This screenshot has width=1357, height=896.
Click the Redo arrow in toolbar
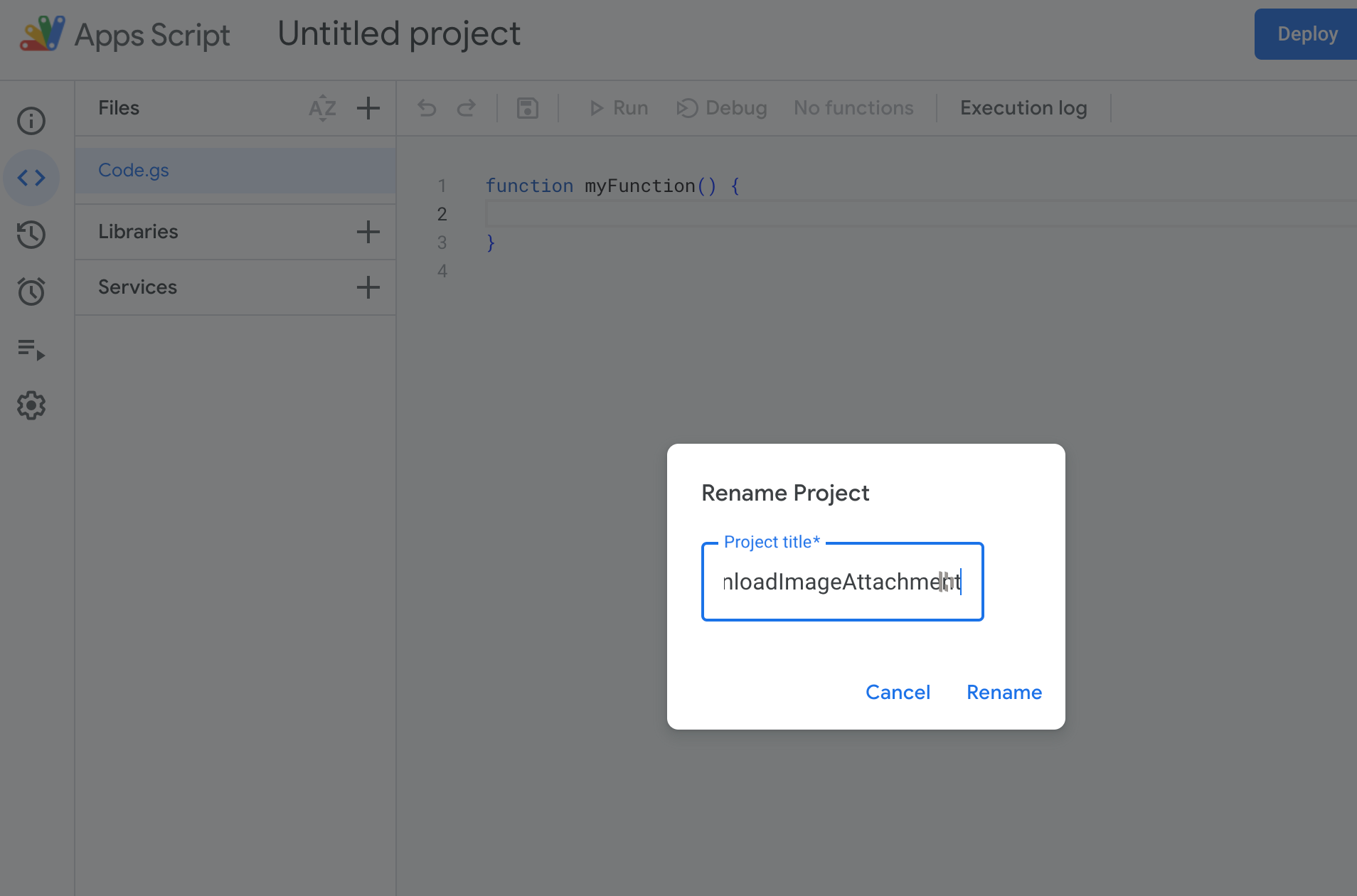pyautogui.click(x=467, y=108)
